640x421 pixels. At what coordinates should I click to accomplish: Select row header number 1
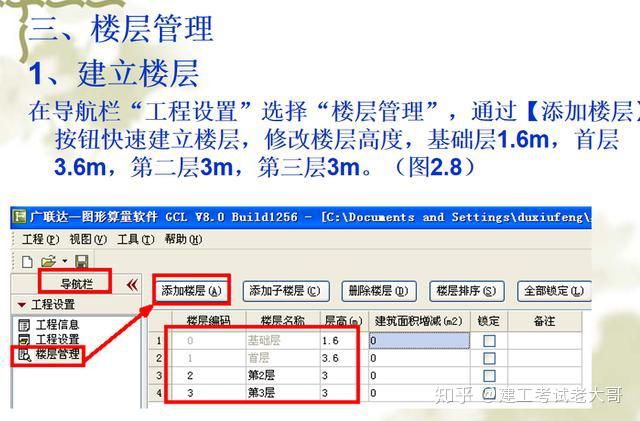[x=159, y=341]
